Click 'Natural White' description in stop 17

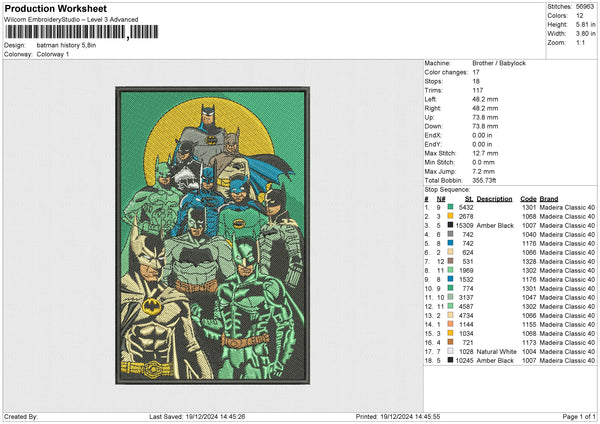(x=497, y=351)
